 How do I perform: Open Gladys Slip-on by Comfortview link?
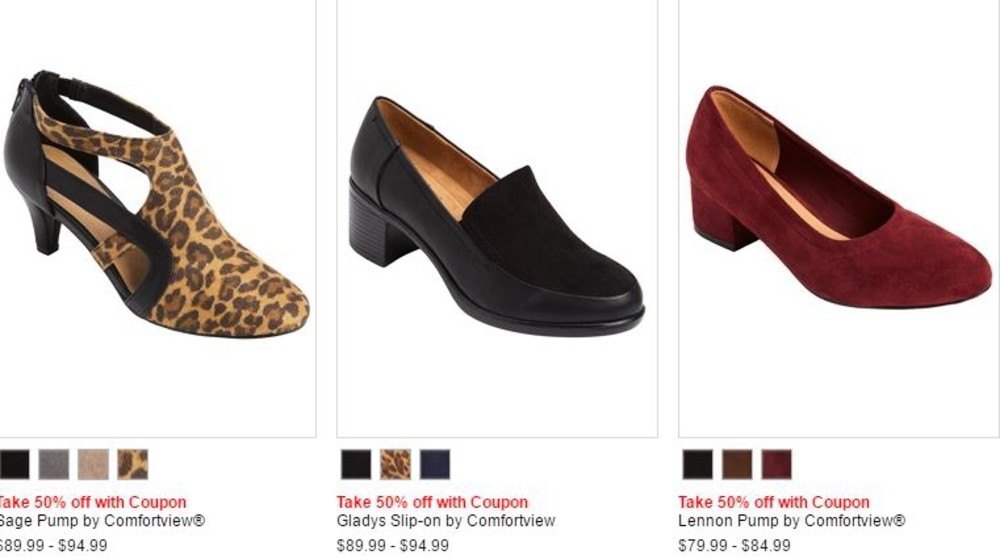(x=446, y=521)
